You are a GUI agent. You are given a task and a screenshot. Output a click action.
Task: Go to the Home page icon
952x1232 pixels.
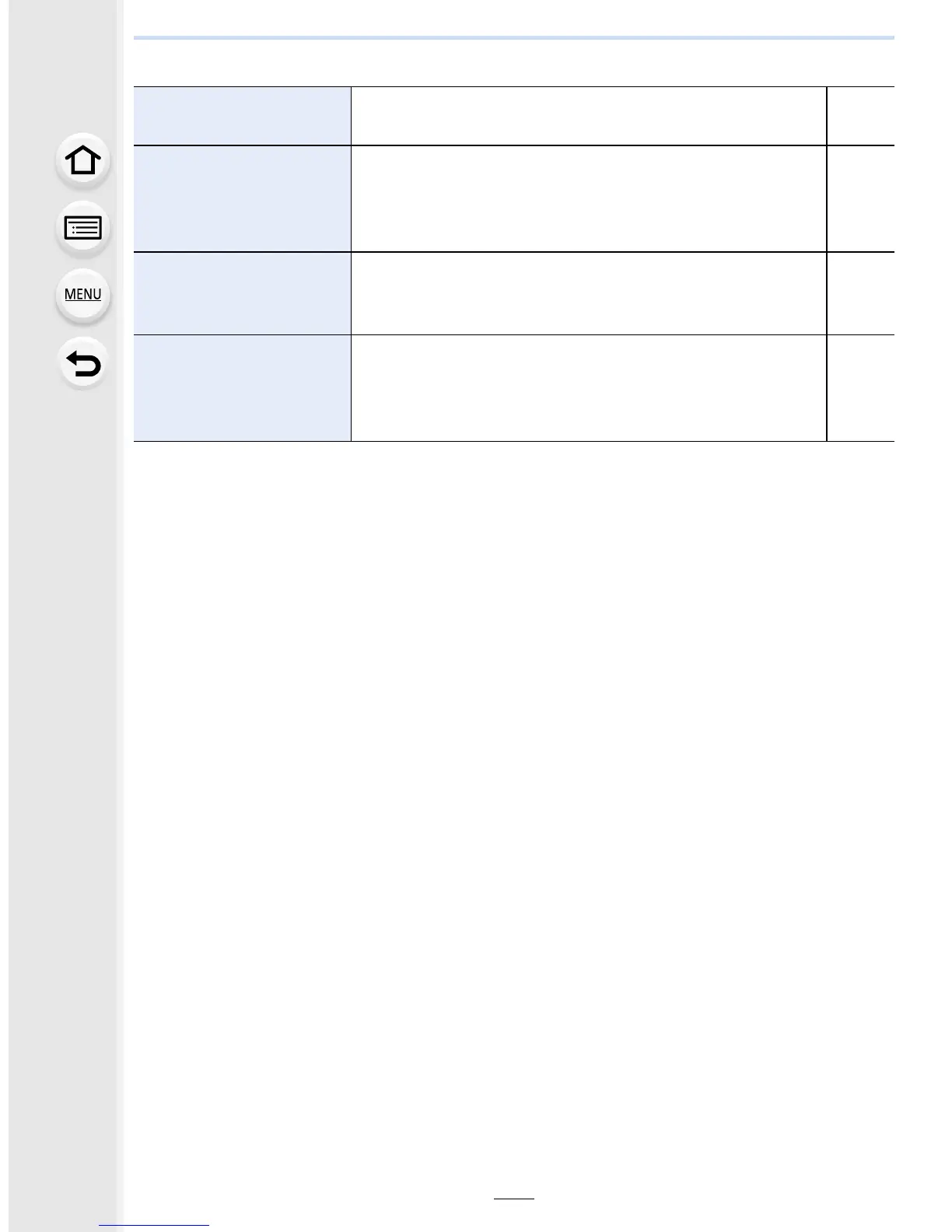[83, 161]
